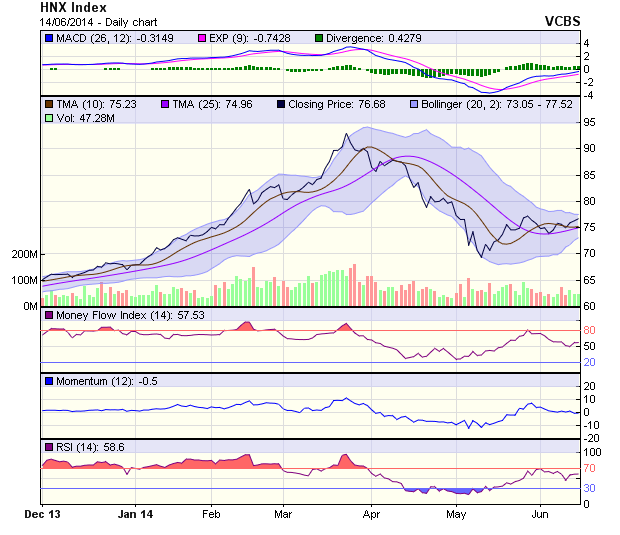Click the 200M volume axis label
This screenshot has height=535, width=620.
tap(24, 255)
